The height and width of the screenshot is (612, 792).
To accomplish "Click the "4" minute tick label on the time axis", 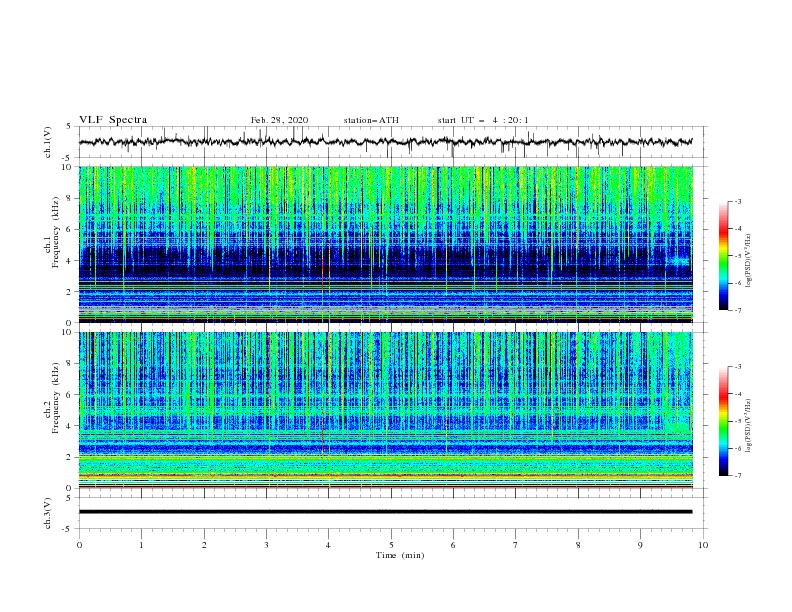I will pos(329,545).
